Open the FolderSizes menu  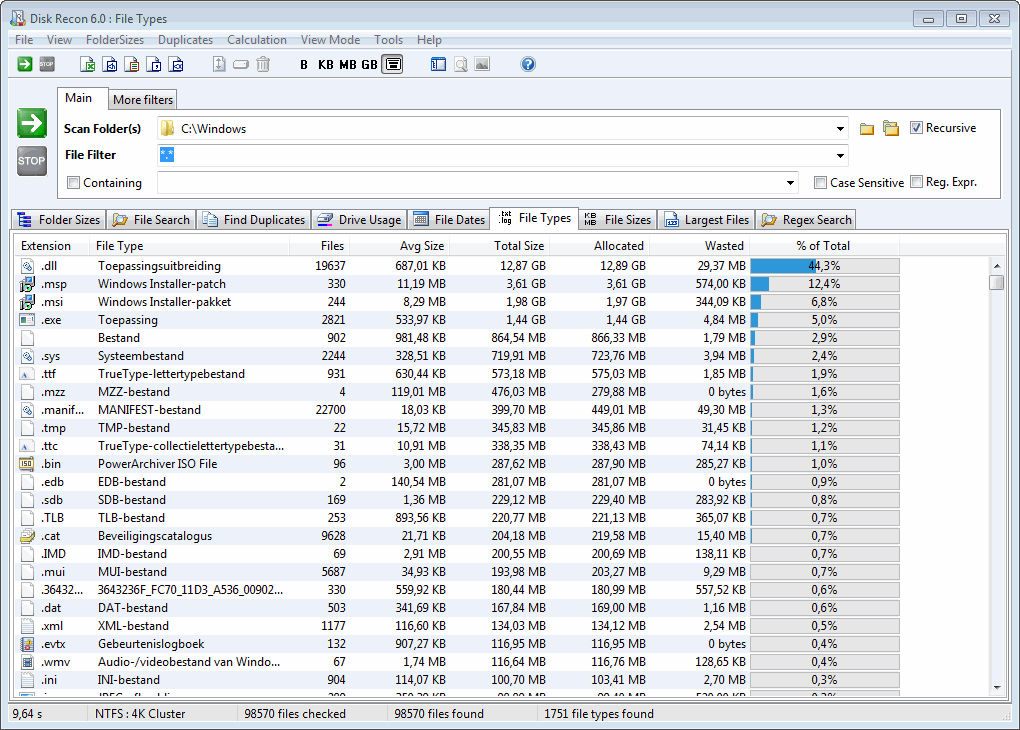tap(115, 40)
